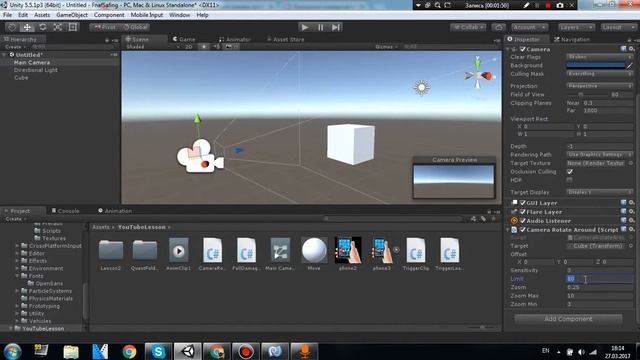Click the scene orientation gizmo
This screenshot has height=360, width=640.
[478, 75]
